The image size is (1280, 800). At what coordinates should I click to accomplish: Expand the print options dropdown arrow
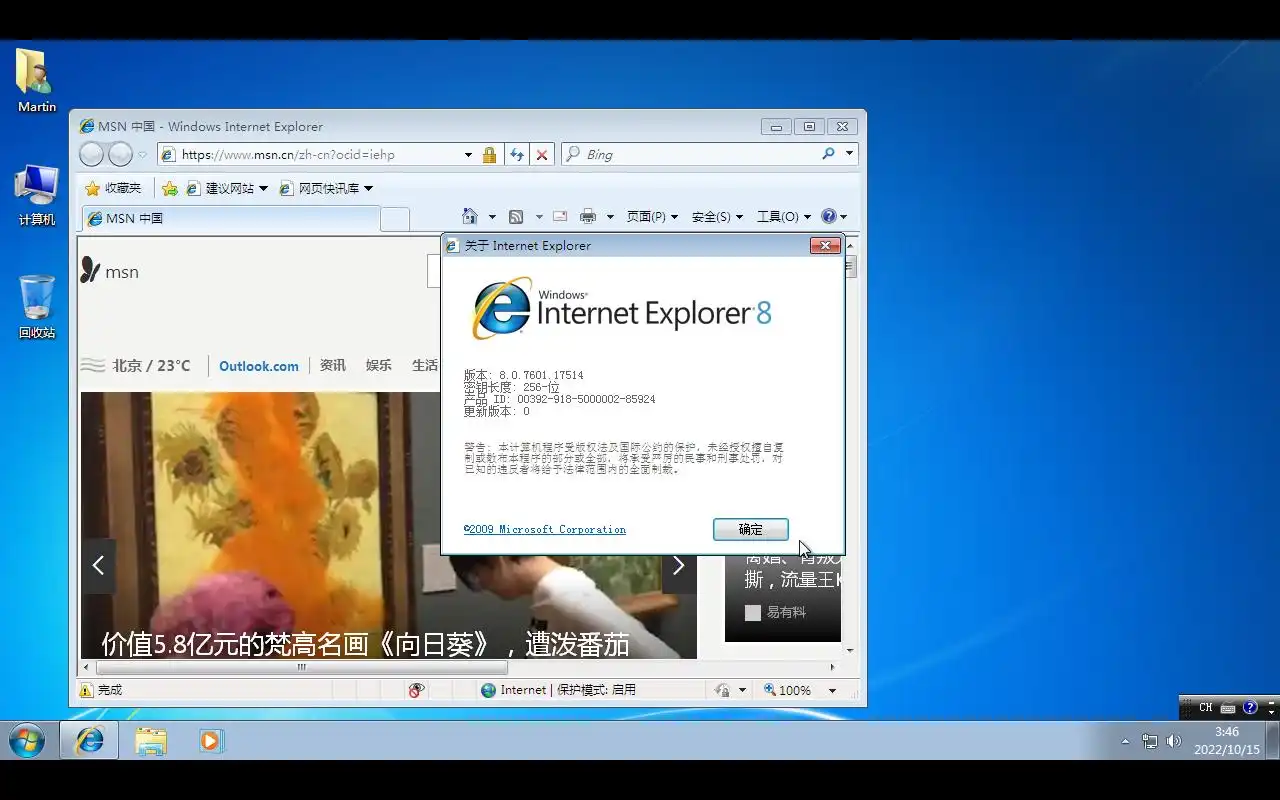(610, 217)
